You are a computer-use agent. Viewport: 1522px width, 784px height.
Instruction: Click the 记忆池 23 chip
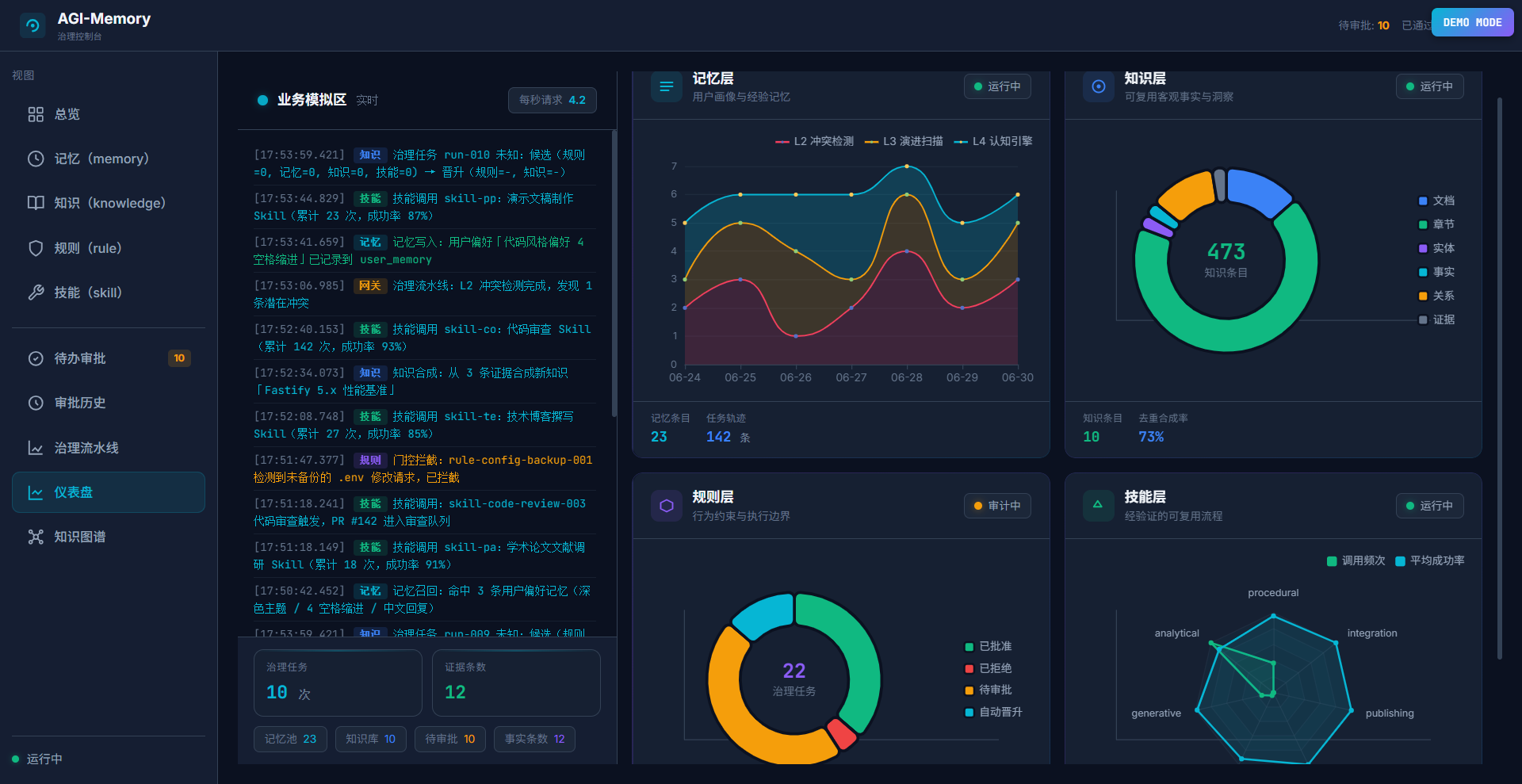coord(290,739)
